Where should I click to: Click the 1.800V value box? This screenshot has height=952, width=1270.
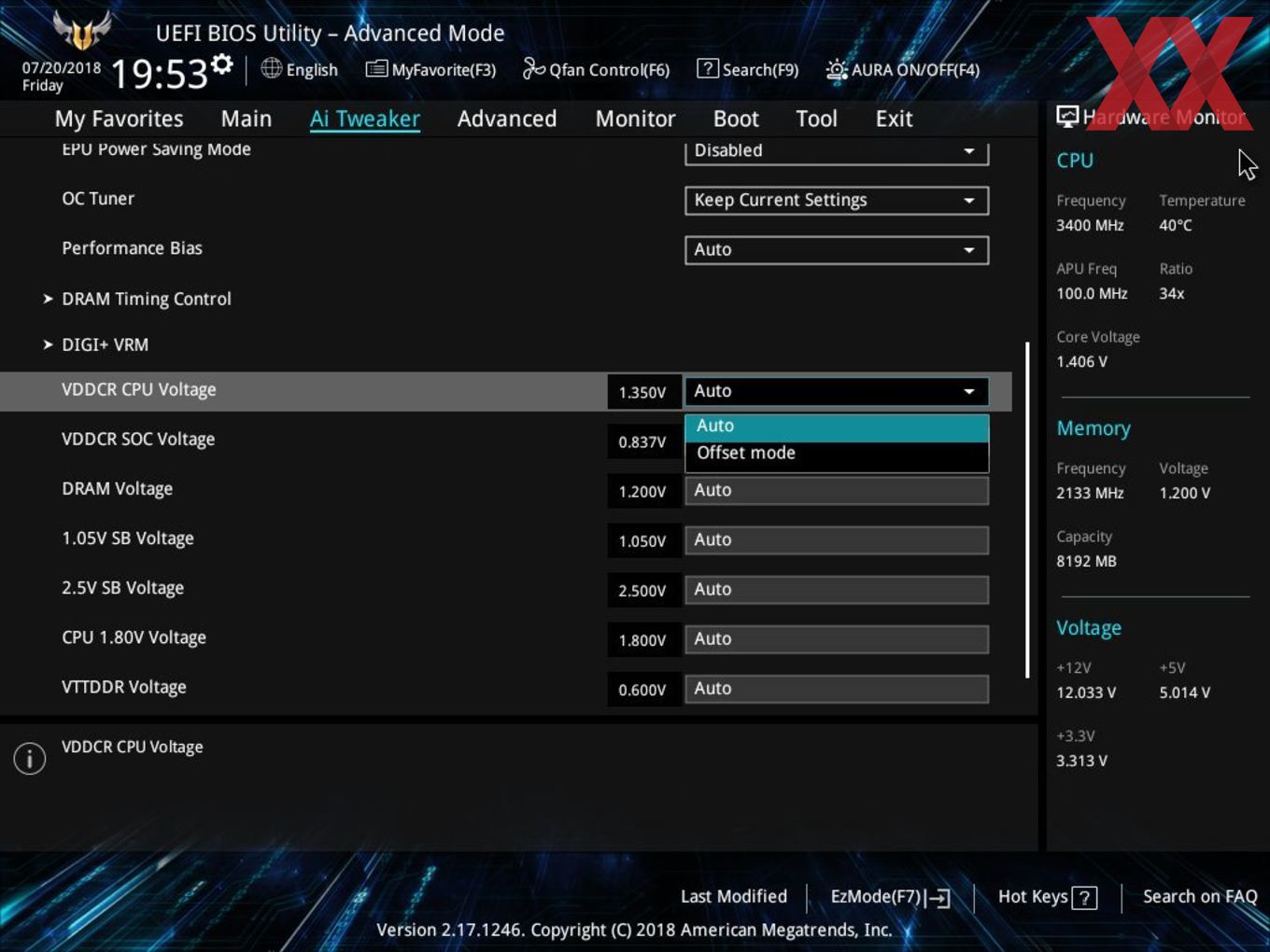[x=642, y=639]
